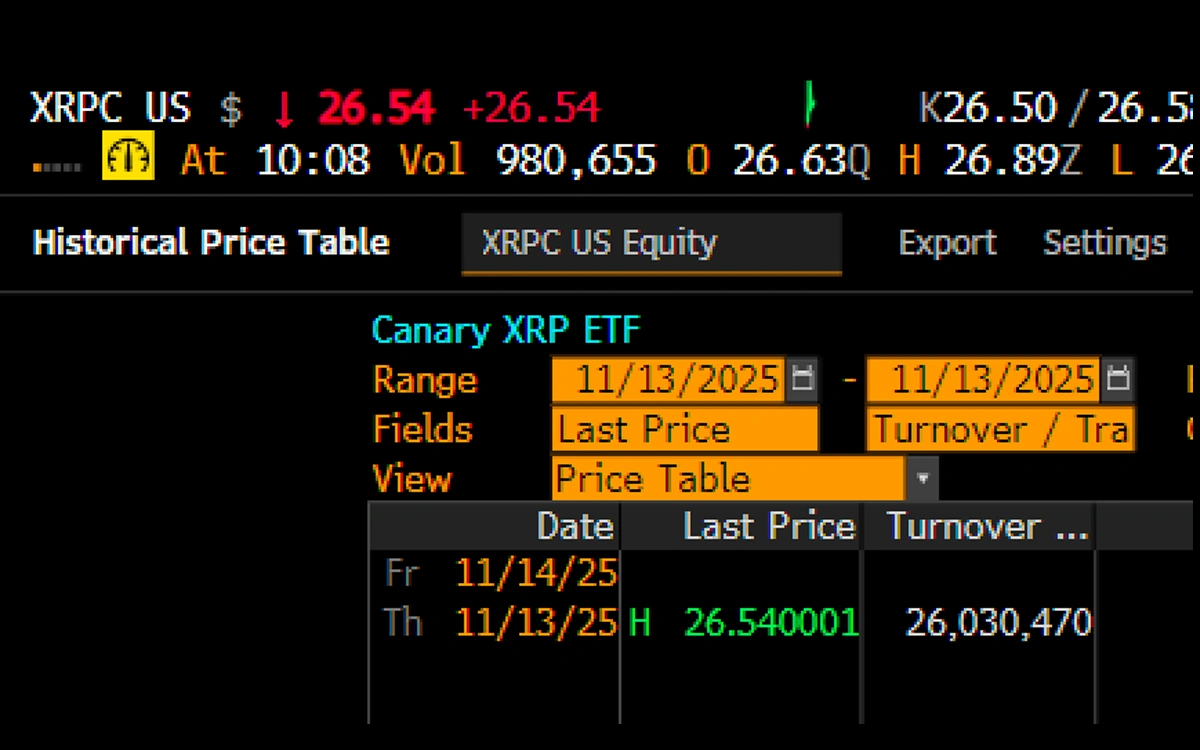Click the Canary XRP ETF name link

505,330
